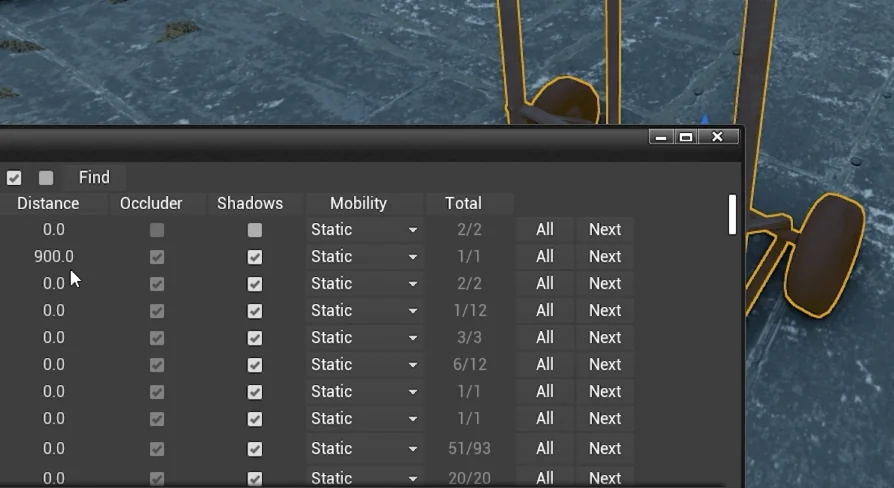Click All in the 900.0 distance row
Image resolution: width=894 pixels, height=488 pixels.
tap(544, 257)
